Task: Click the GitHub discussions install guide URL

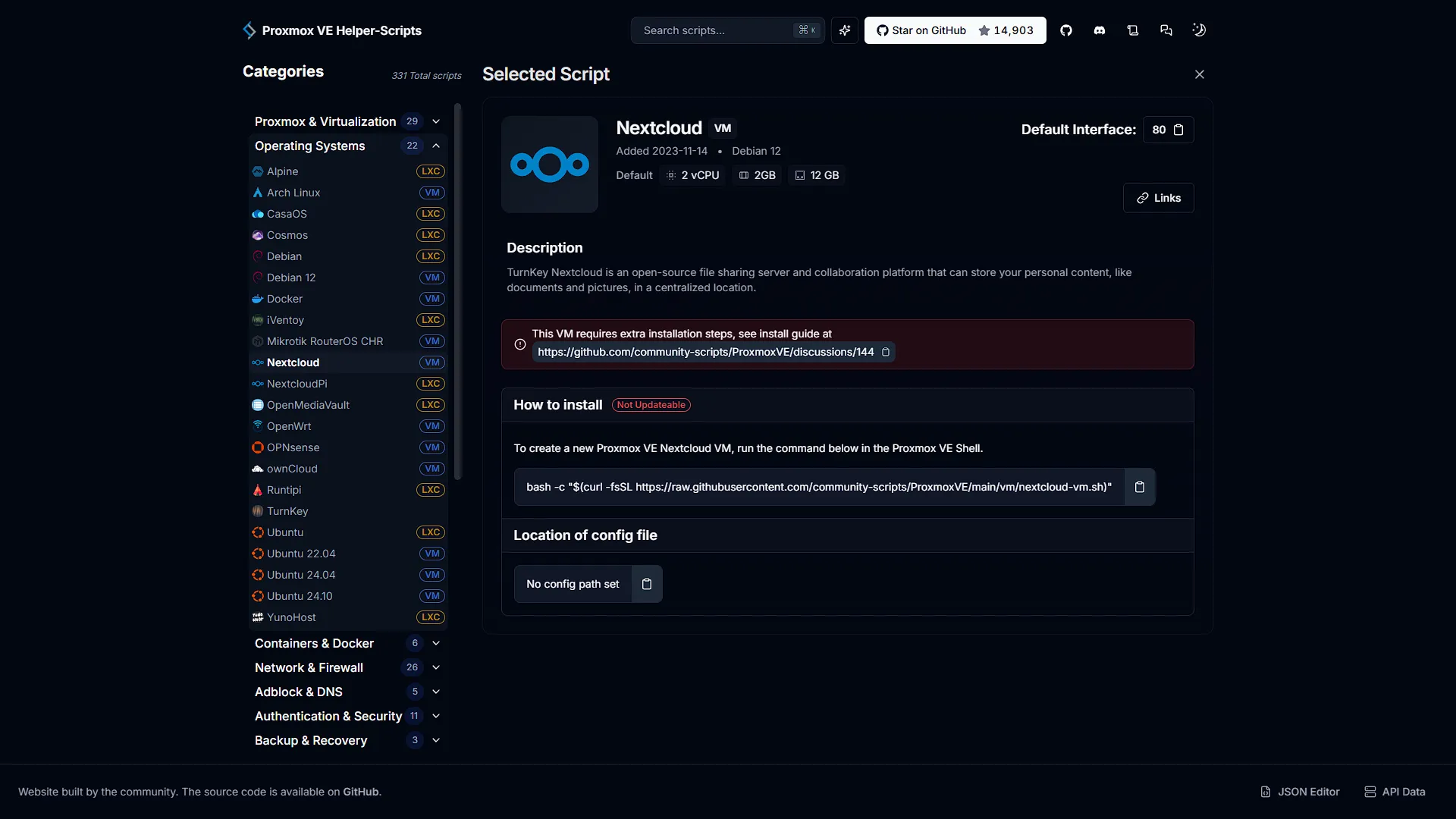Action: [705, 352]
